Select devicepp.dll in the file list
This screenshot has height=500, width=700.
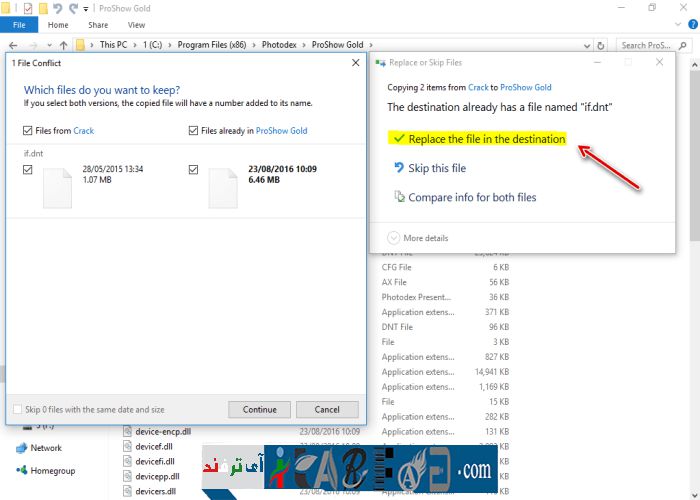tap(155, 476)
